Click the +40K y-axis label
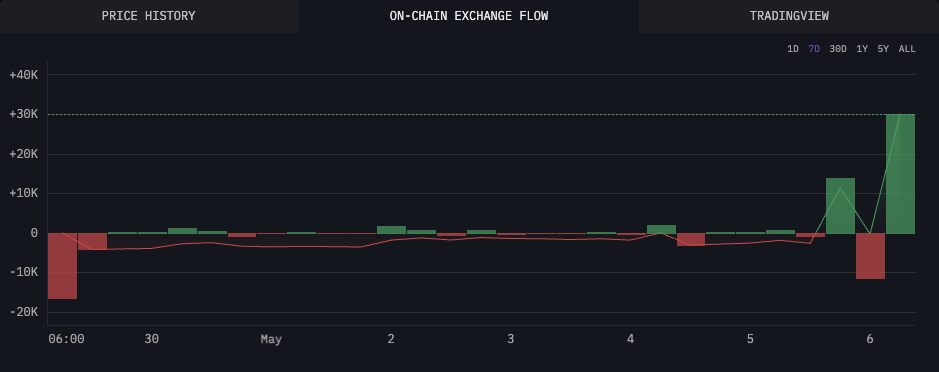Image resolution: width=939 pixels, height=372 pixels. point(24,75)
